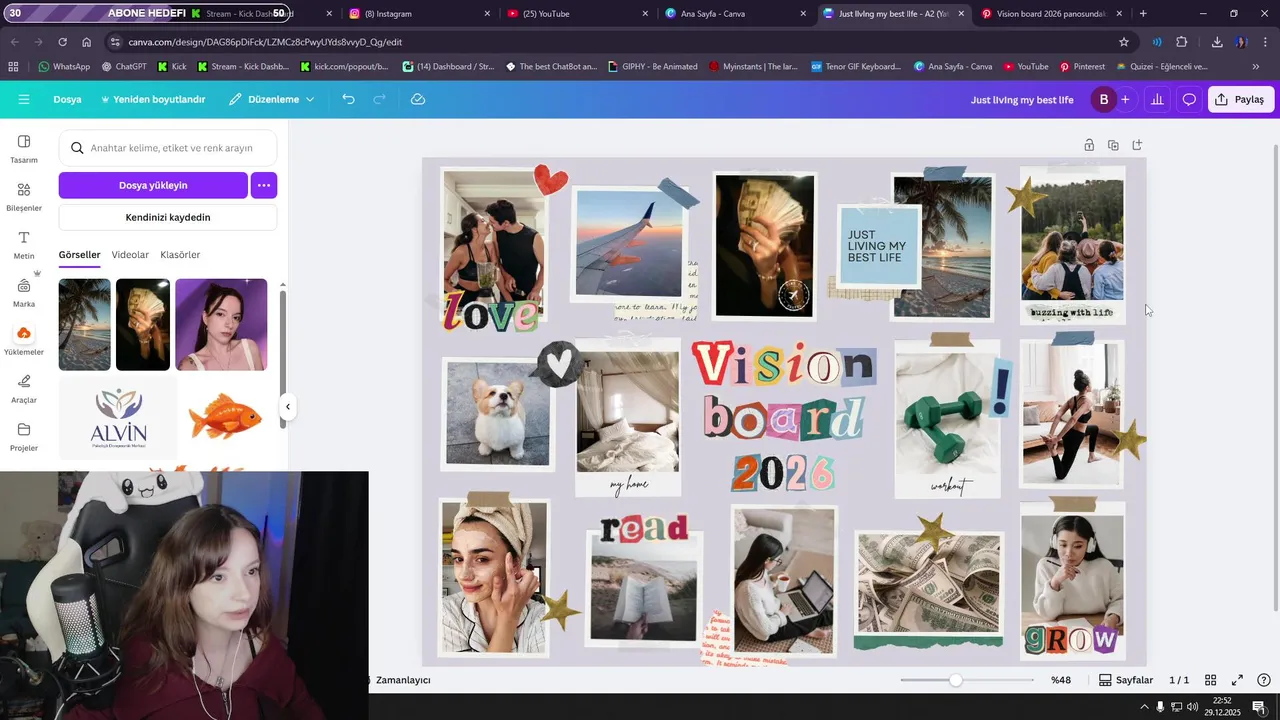Switch to the Videolar tab
Screen dimensions: 1280x720
(130, 255)
